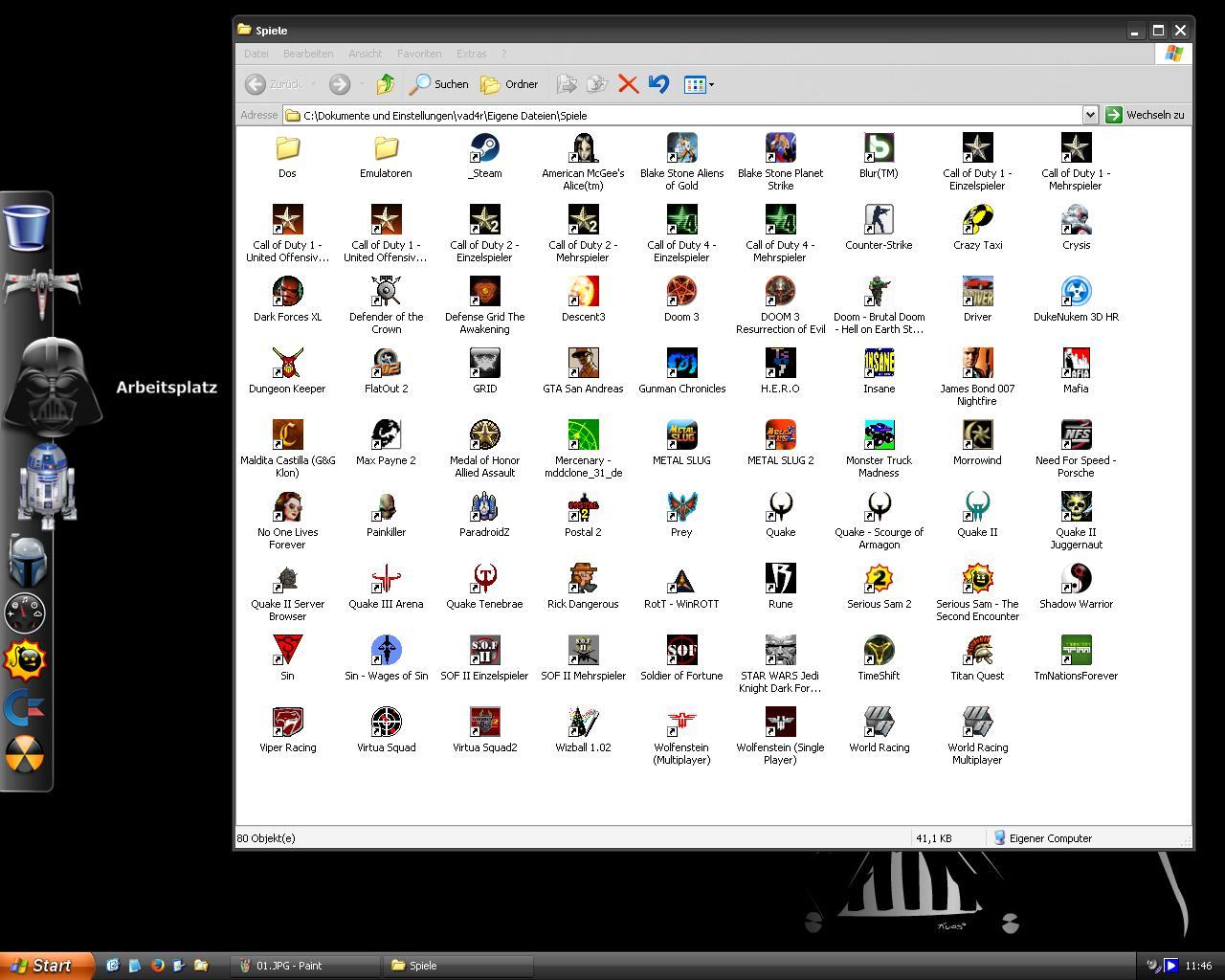This screenshot has height=980, width=1225.
Task: Select the Wizball 1.02 icon
Action: [x=583, y=723]
